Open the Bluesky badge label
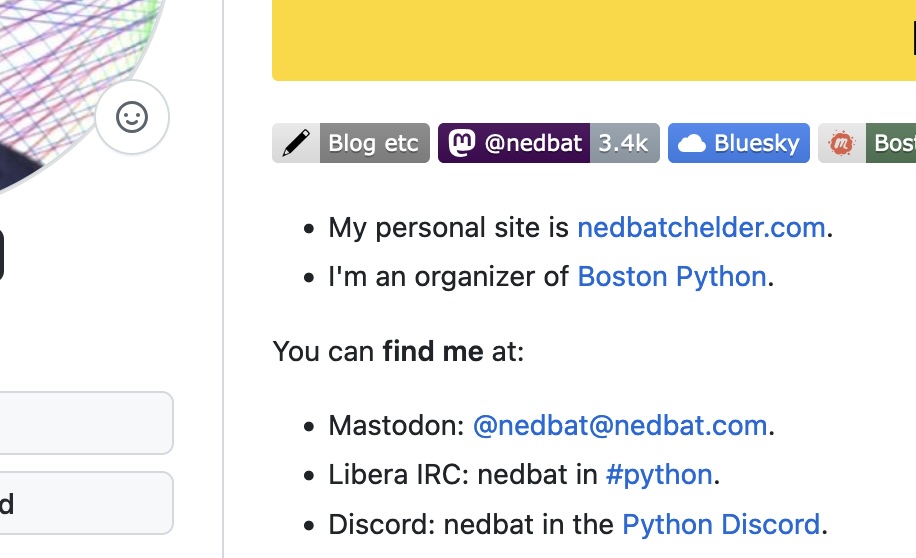916x558 pixels. [x=756, y=143]
